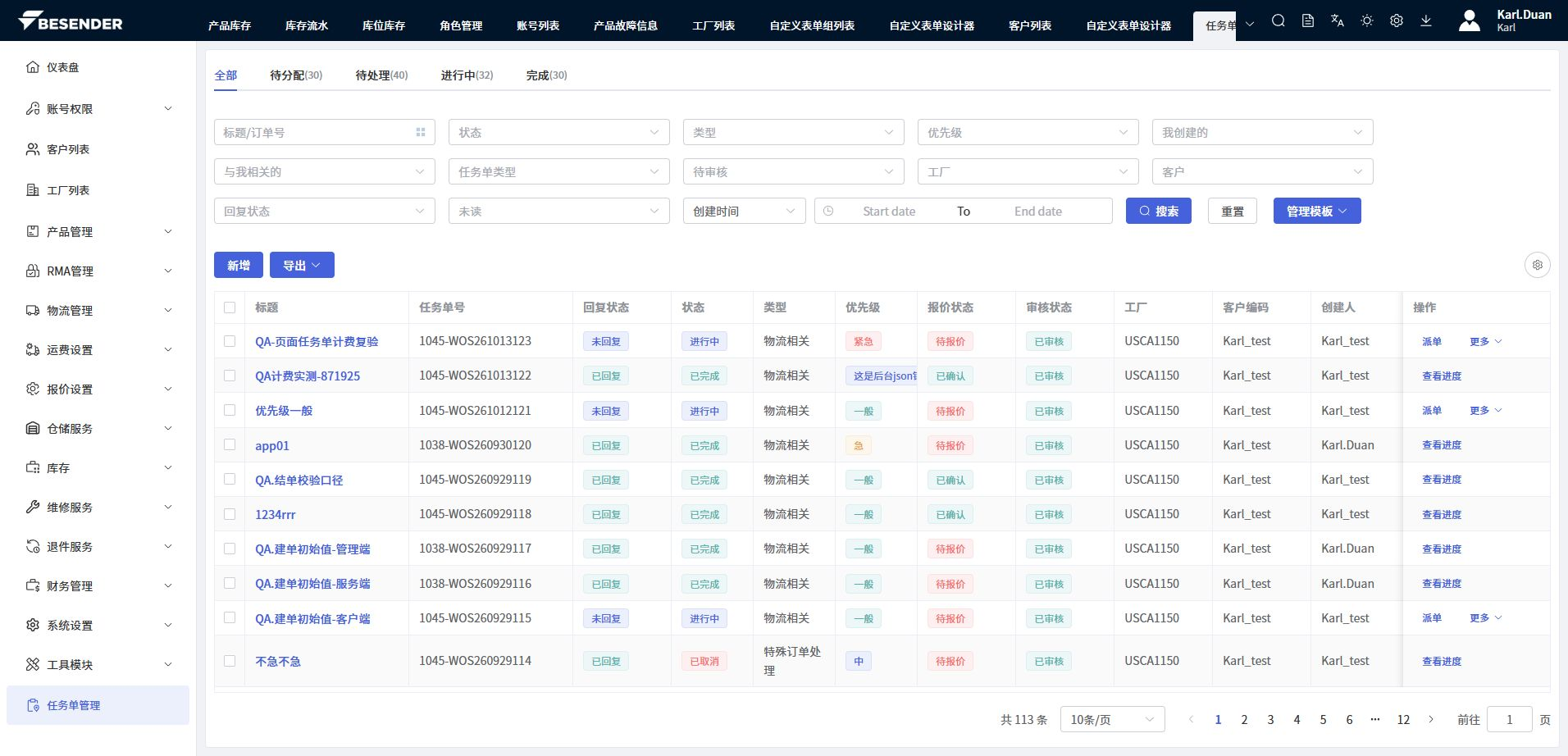Open the header settings gear icon
Image resolution: width=1568 pixels, height=756 pixels.
1397,21
